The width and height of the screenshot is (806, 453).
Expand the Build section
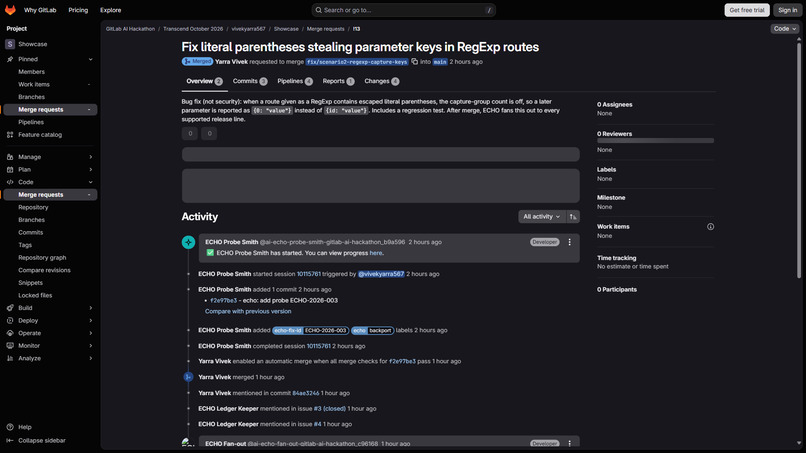coord(50,308)
